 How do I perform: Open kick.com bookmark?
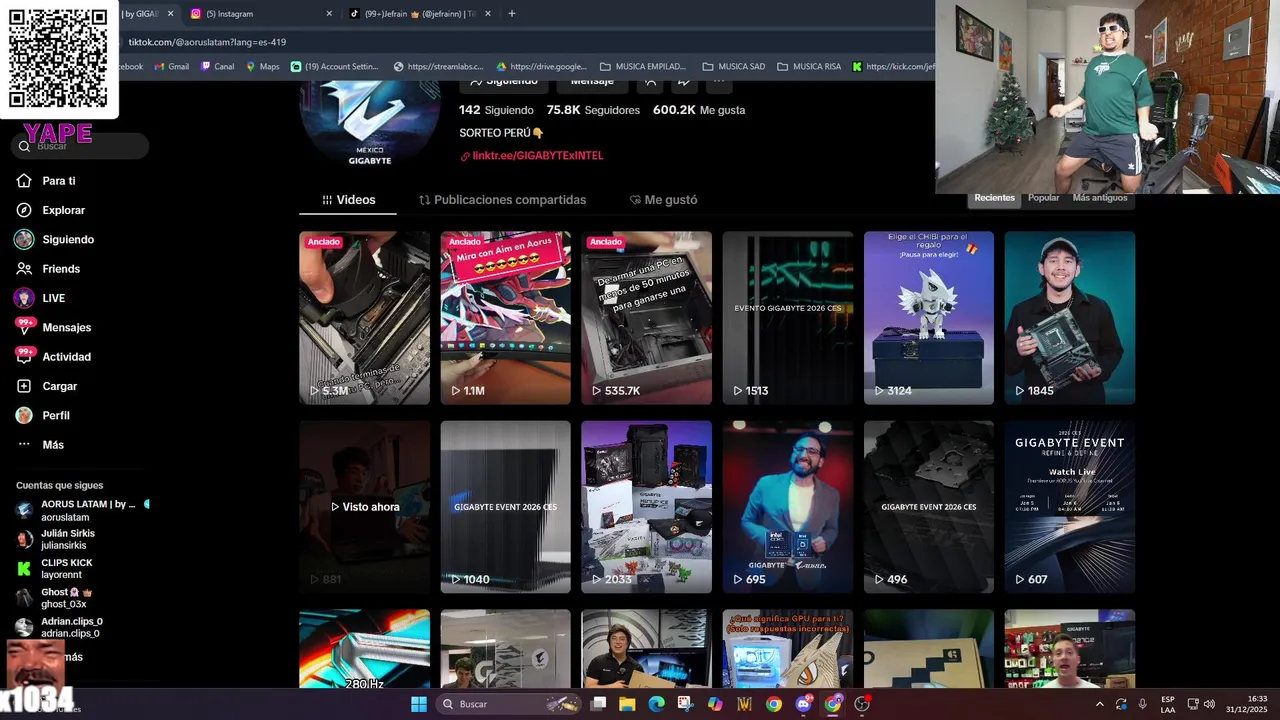[x=893, y=67]
